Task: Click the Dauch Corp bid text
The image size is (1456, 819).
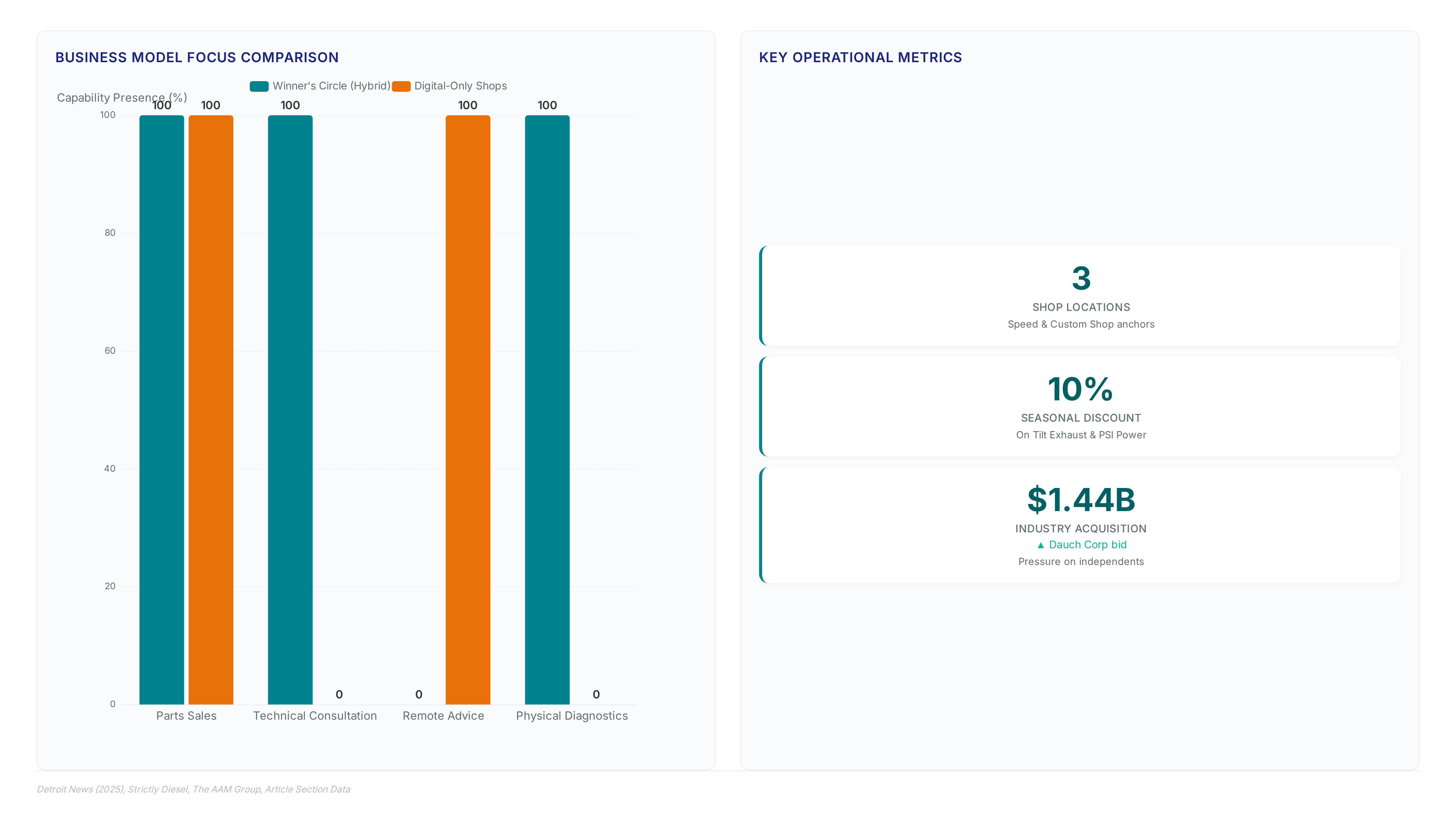Action: pyautogui.click(x=1088, y=545)
